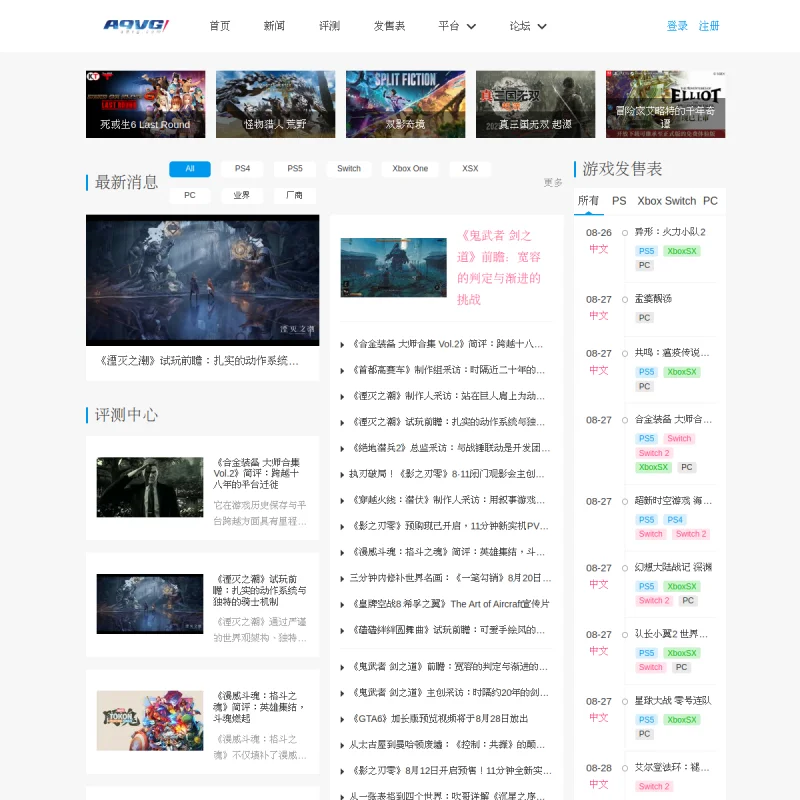Open the GTA6 加长版预览视频 news item
The image size is (800, 800).
point(439,719)
